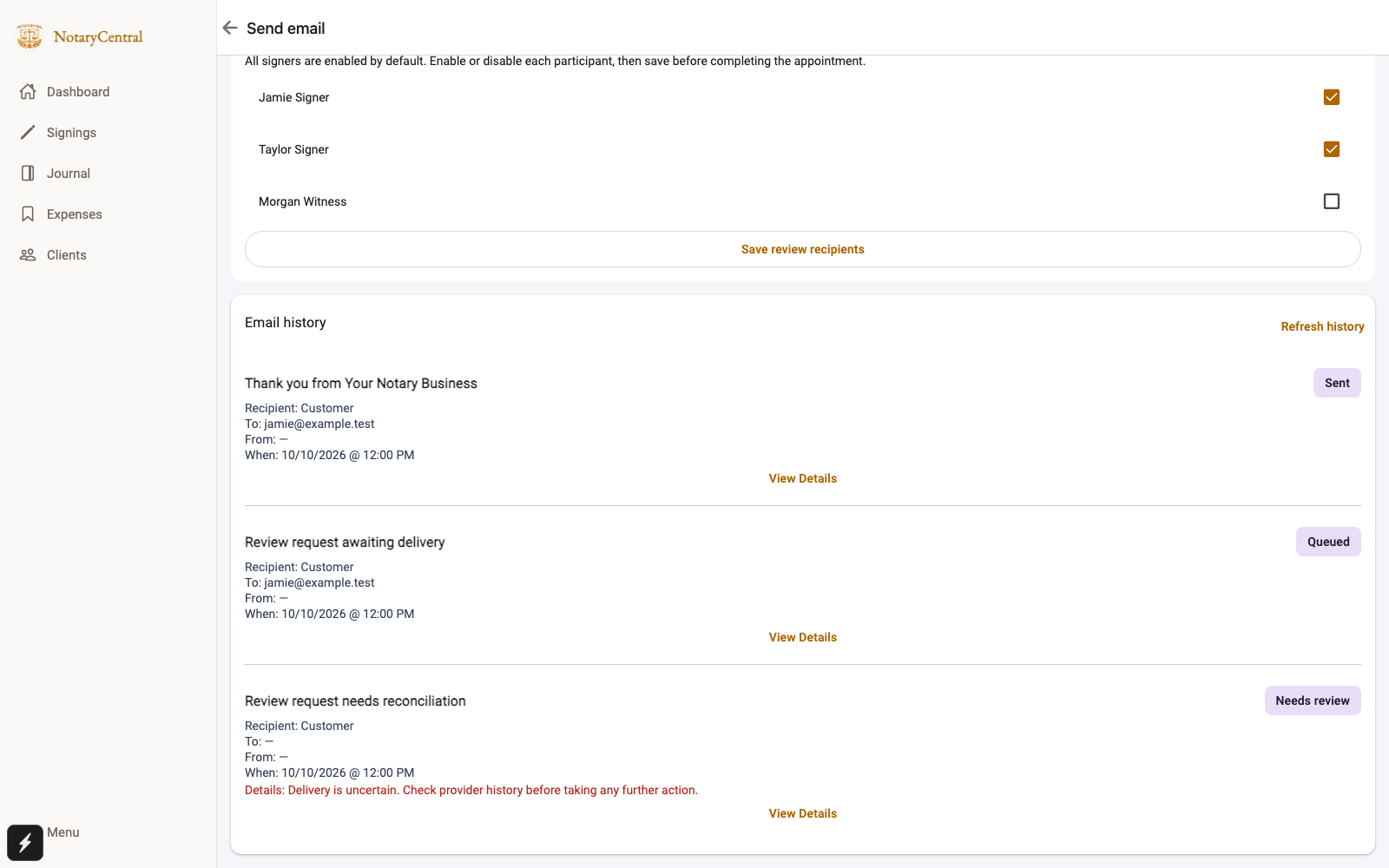Image resolution: width=1389 pixels, height=868 pixels.
Task: Open Dashboard in the sidebar
Action: (78, 92)
